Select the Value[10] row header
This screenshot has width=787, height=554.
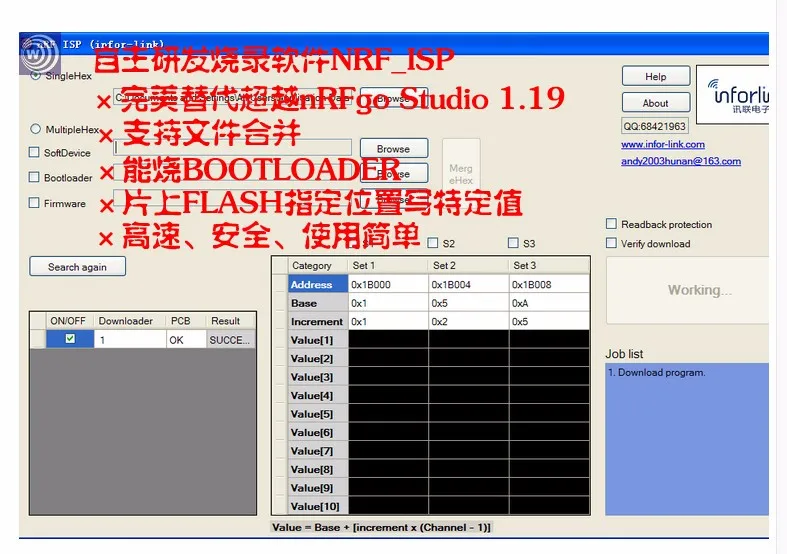point(318,506)
